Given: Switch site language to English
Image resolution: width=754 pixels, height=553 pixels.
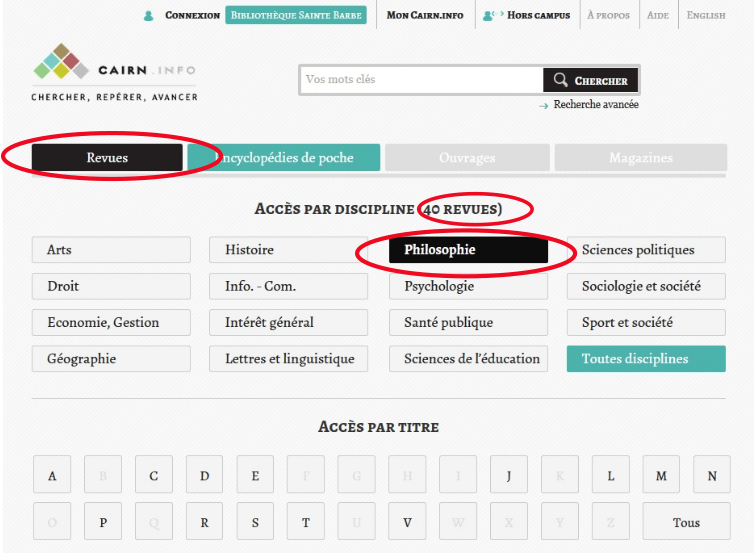Looking at the screenshot, I should (706, 15).
